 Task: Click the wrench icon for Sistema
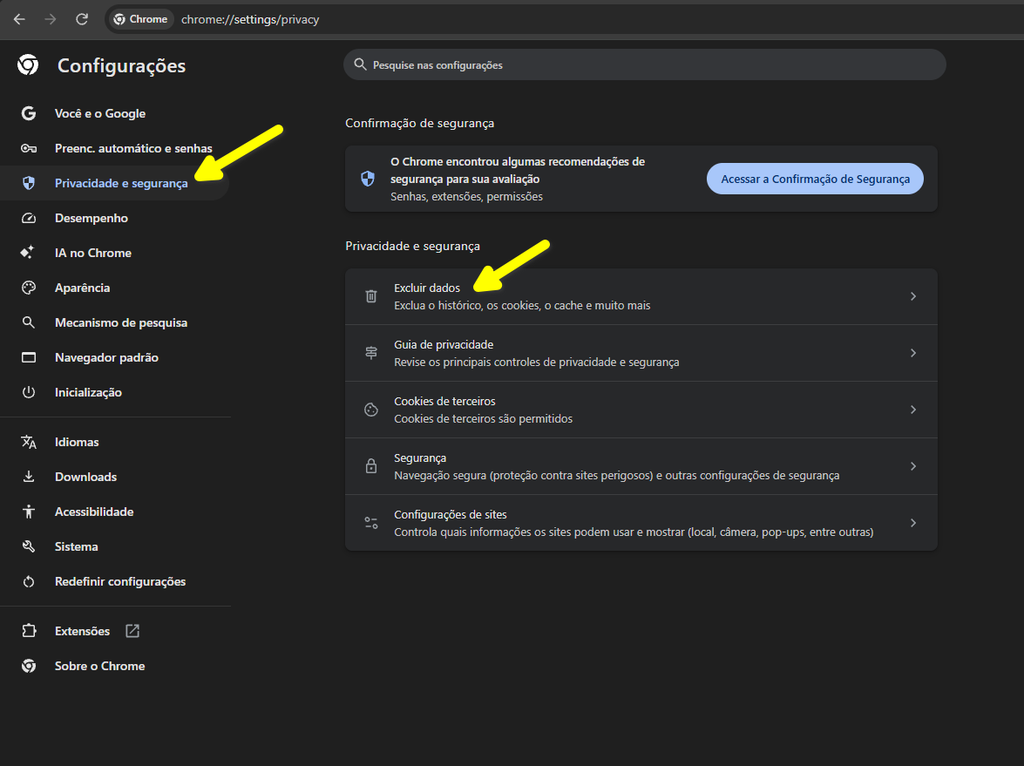(x=29, y=547)
